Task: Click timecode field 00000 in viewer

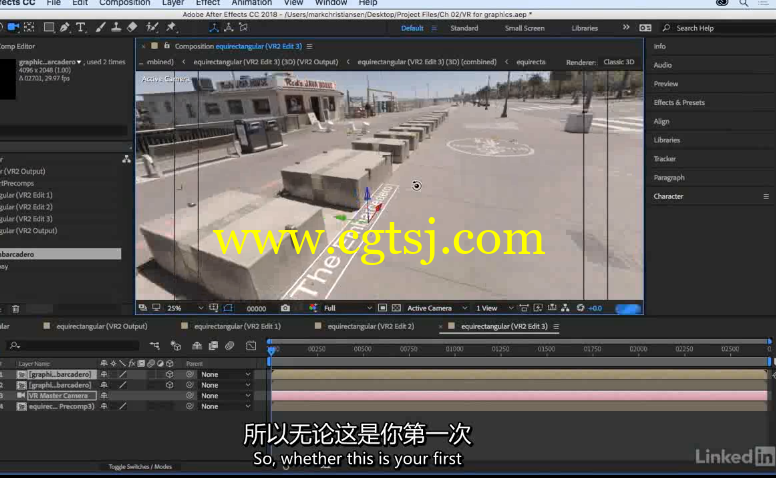Action: 256,308
